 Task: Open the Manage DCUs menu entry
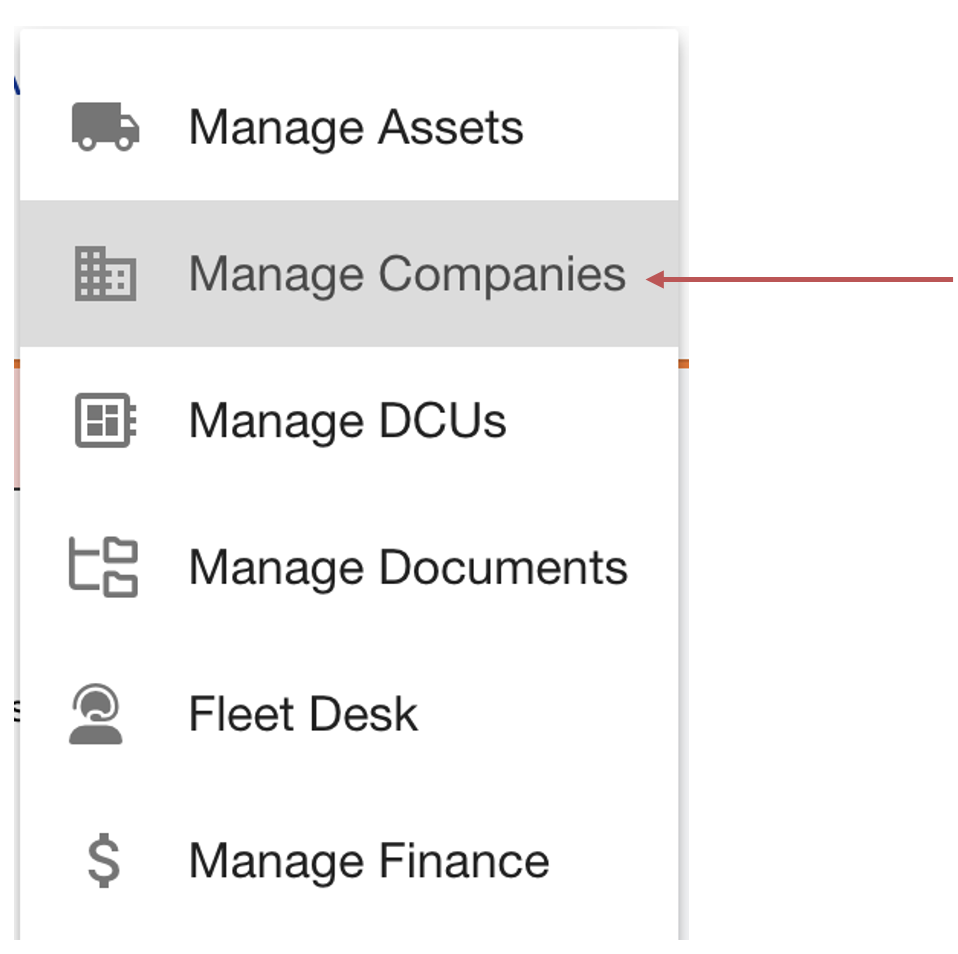[347, 421]
